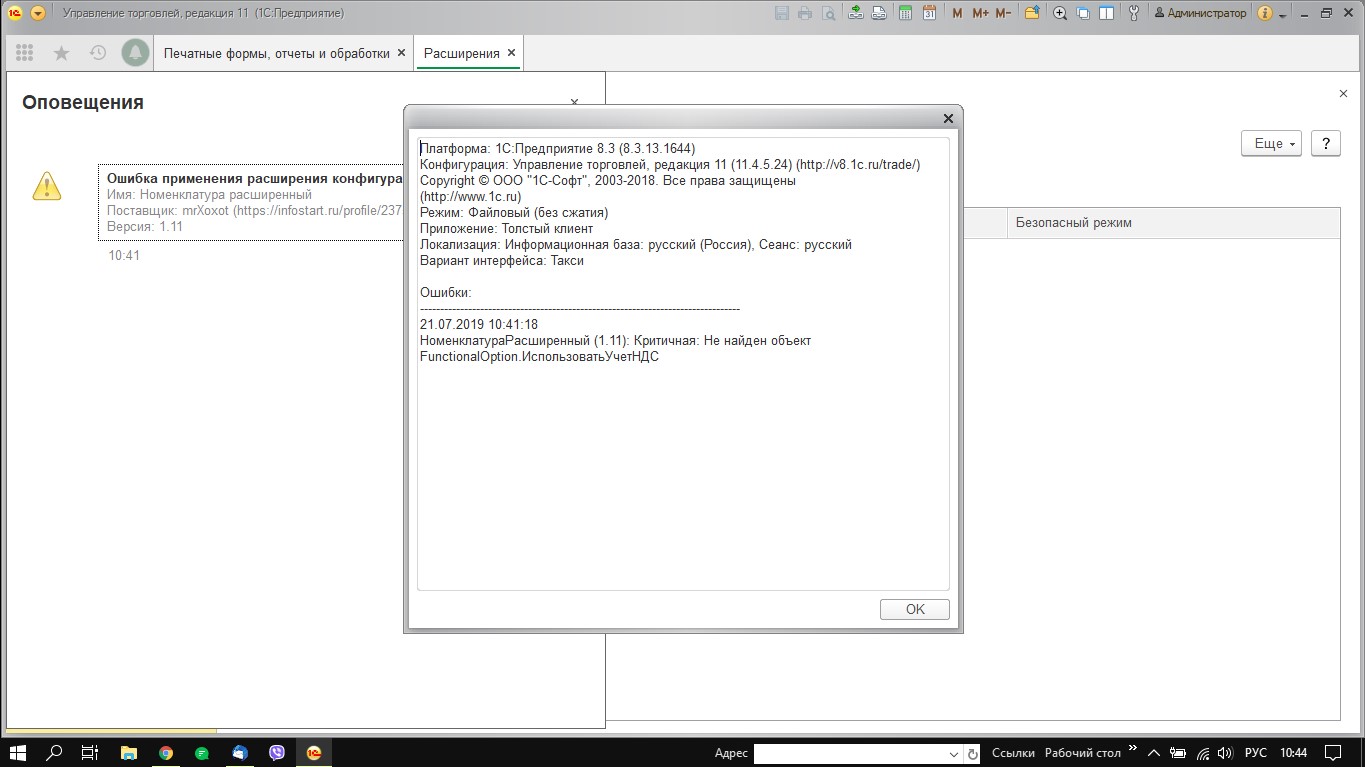Open Task View on the taskbar

(x=90, y=753)
